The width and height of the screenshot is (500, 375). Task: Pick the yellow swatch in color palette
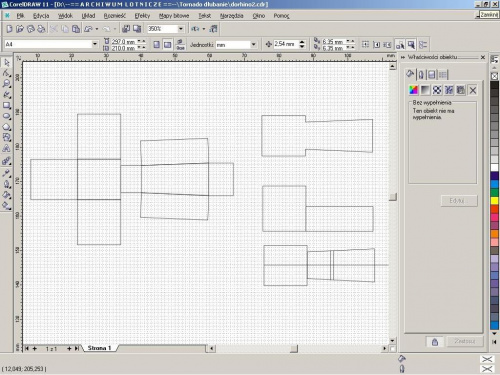pyautogui.click(x=494, y=201)
